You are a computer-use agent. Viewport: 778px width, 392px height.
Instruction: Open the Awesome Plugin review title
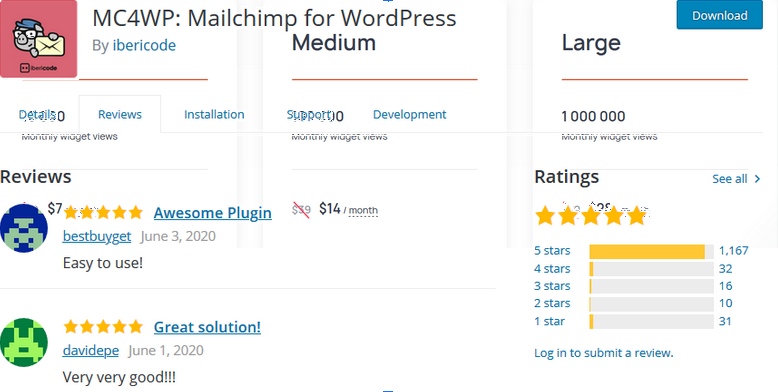coord(212,212)
